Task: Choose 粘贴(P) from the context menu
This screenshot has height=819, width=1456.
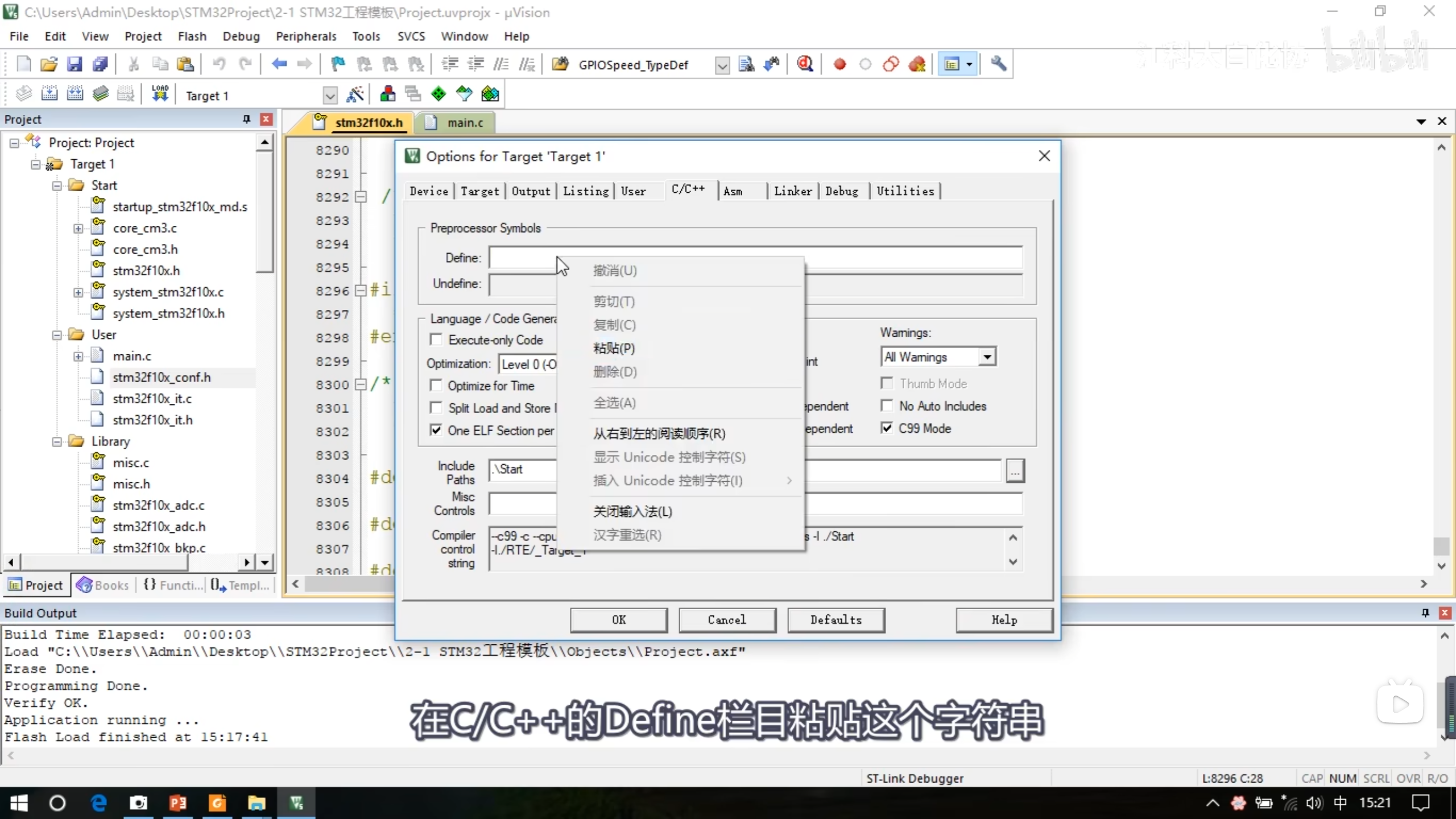Action: tap(614, 348)
